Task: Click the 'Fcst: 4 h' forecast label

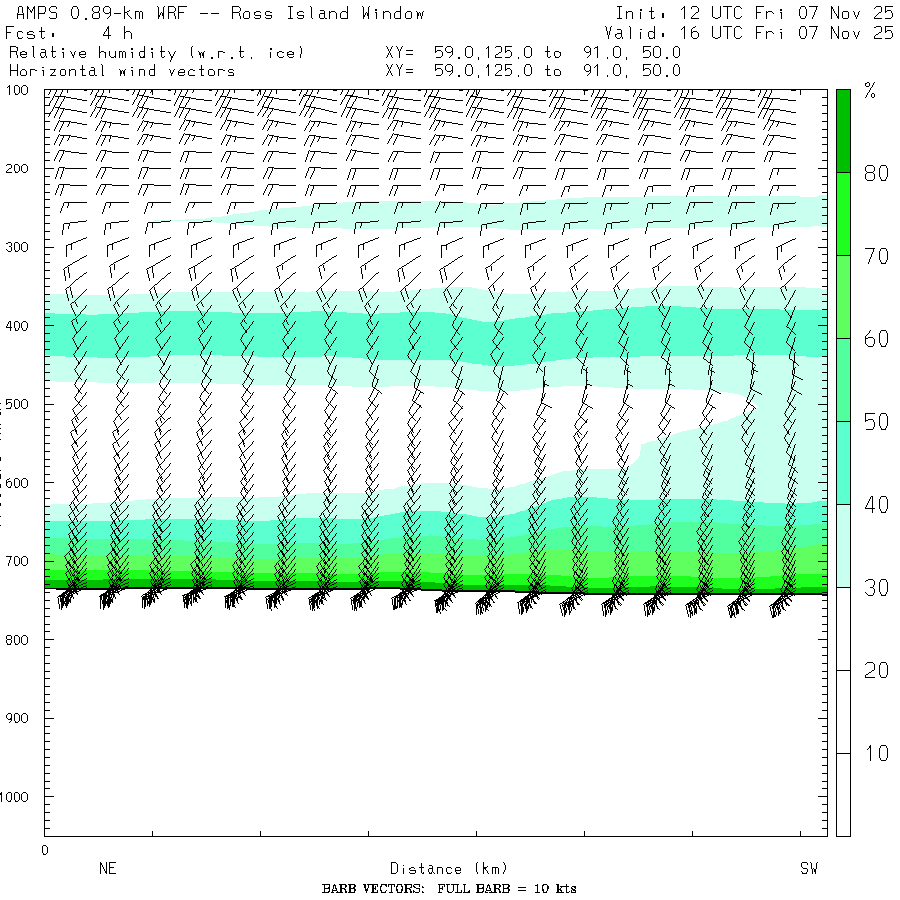Action: [69, 33]
